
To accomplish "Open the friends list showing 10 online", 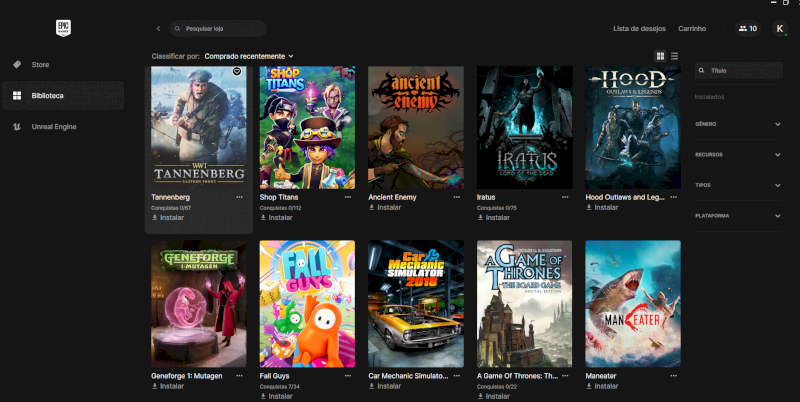I will (748, 29).
